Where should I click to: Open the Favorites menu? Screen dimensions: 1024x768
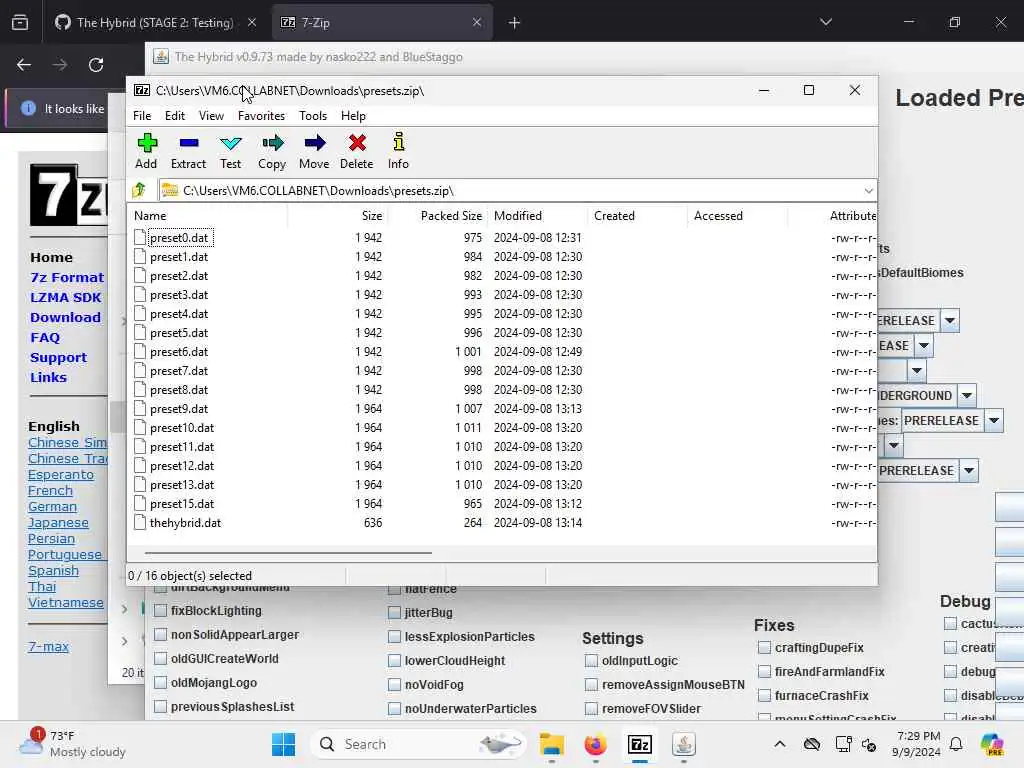(261, 116)
